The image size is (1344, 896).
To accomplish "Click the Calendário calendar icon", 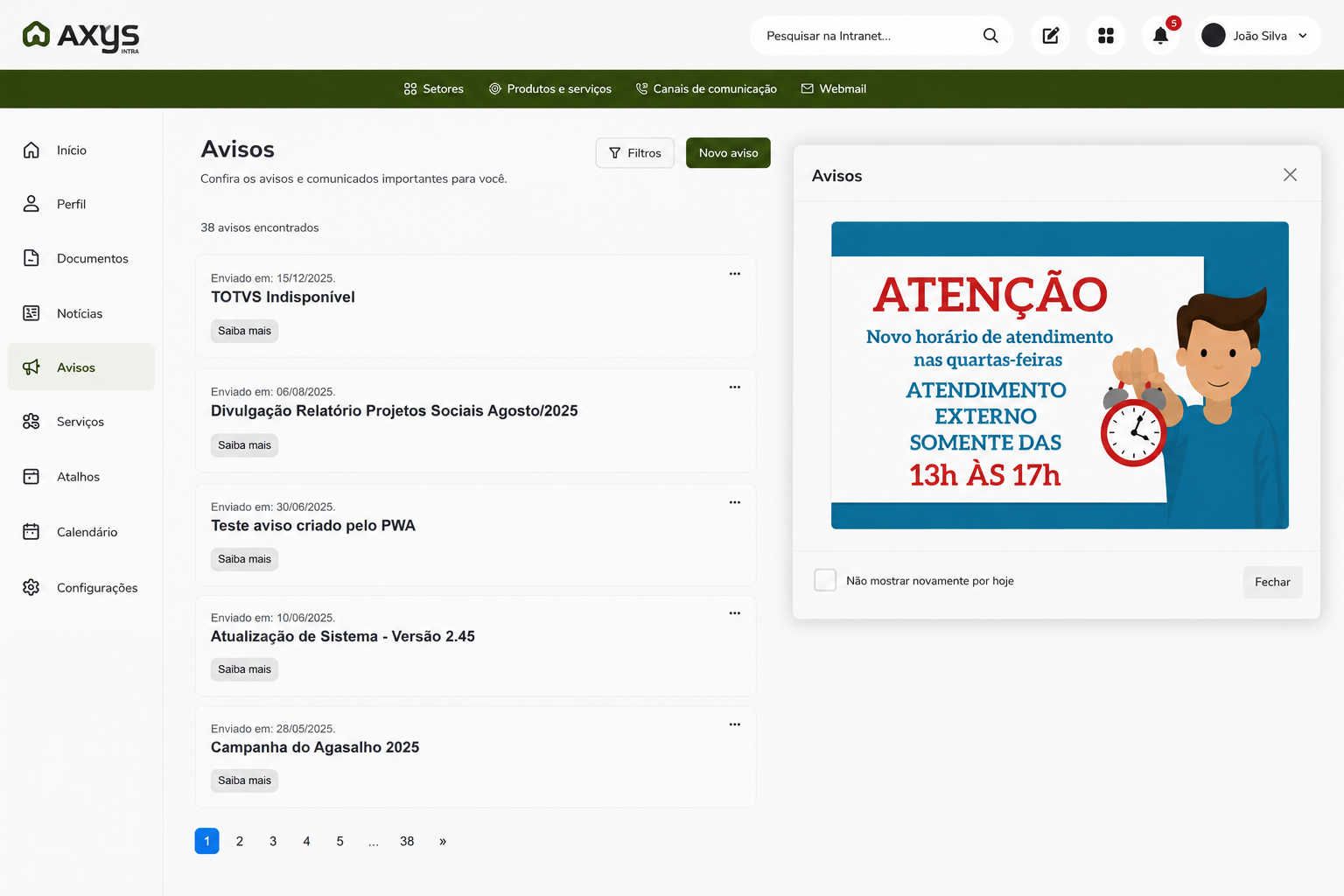I will pos(31,532).
